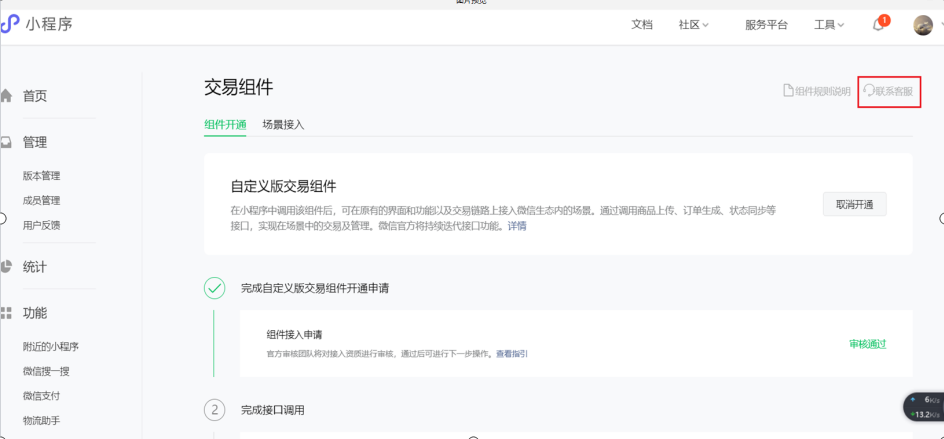This screenshot has width=944, height=439.
Task: Open 微信搜一搜 in the sidebar
Action: (x=46, y=372)
